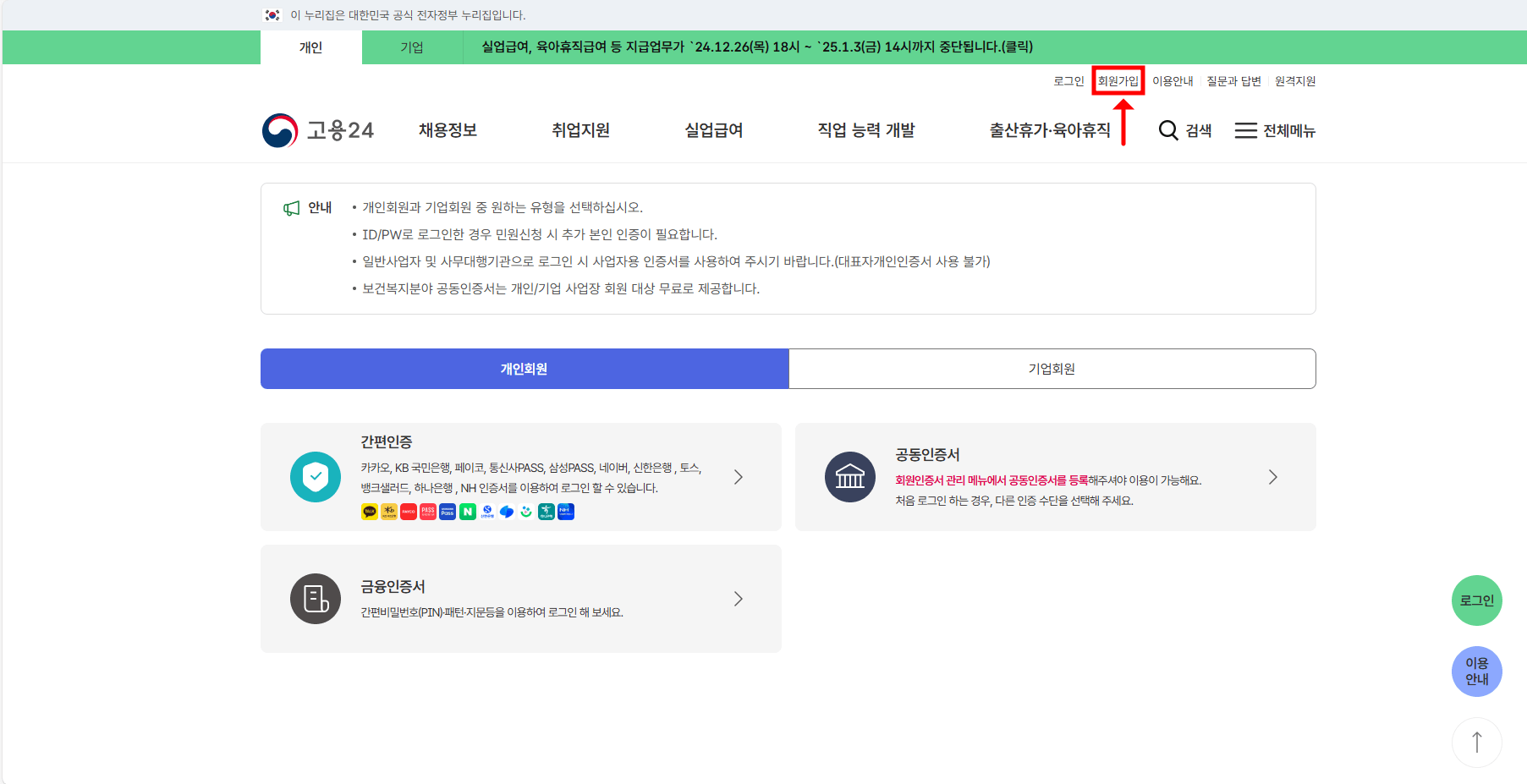Expand the 간편인증 login option

[737, 477]
